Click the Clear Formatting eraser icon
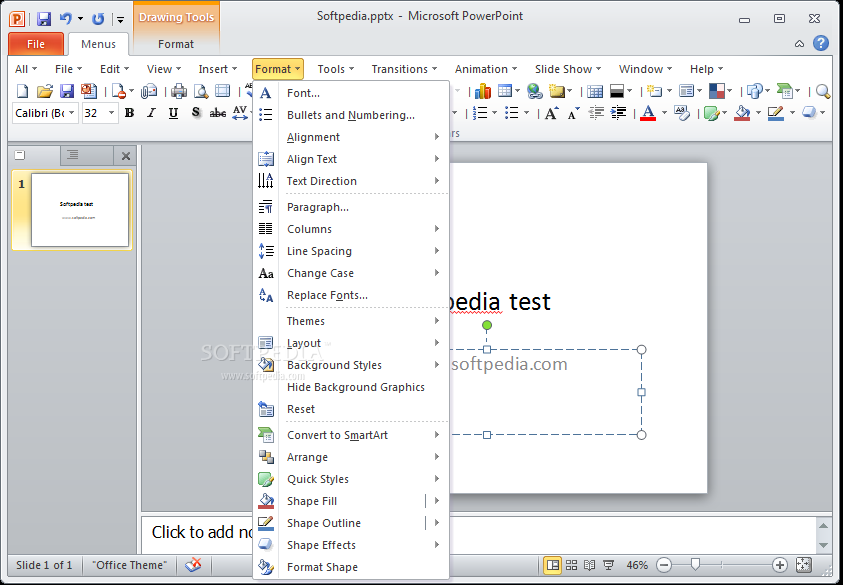Viewport: 843px width, 585px height. click(x=681, y=113)
